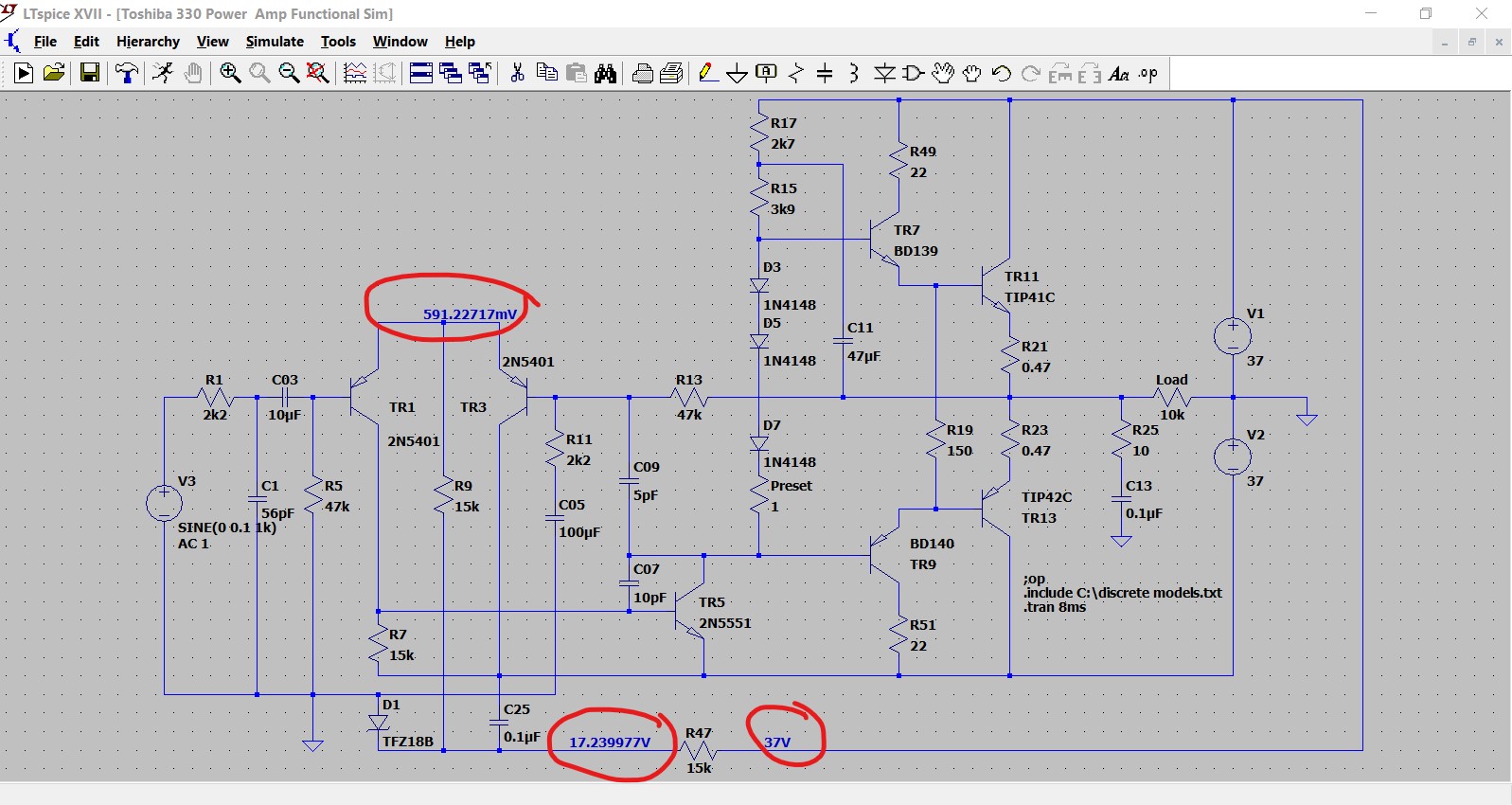Zoom in with magnifier plus icon

pos(230,73)
